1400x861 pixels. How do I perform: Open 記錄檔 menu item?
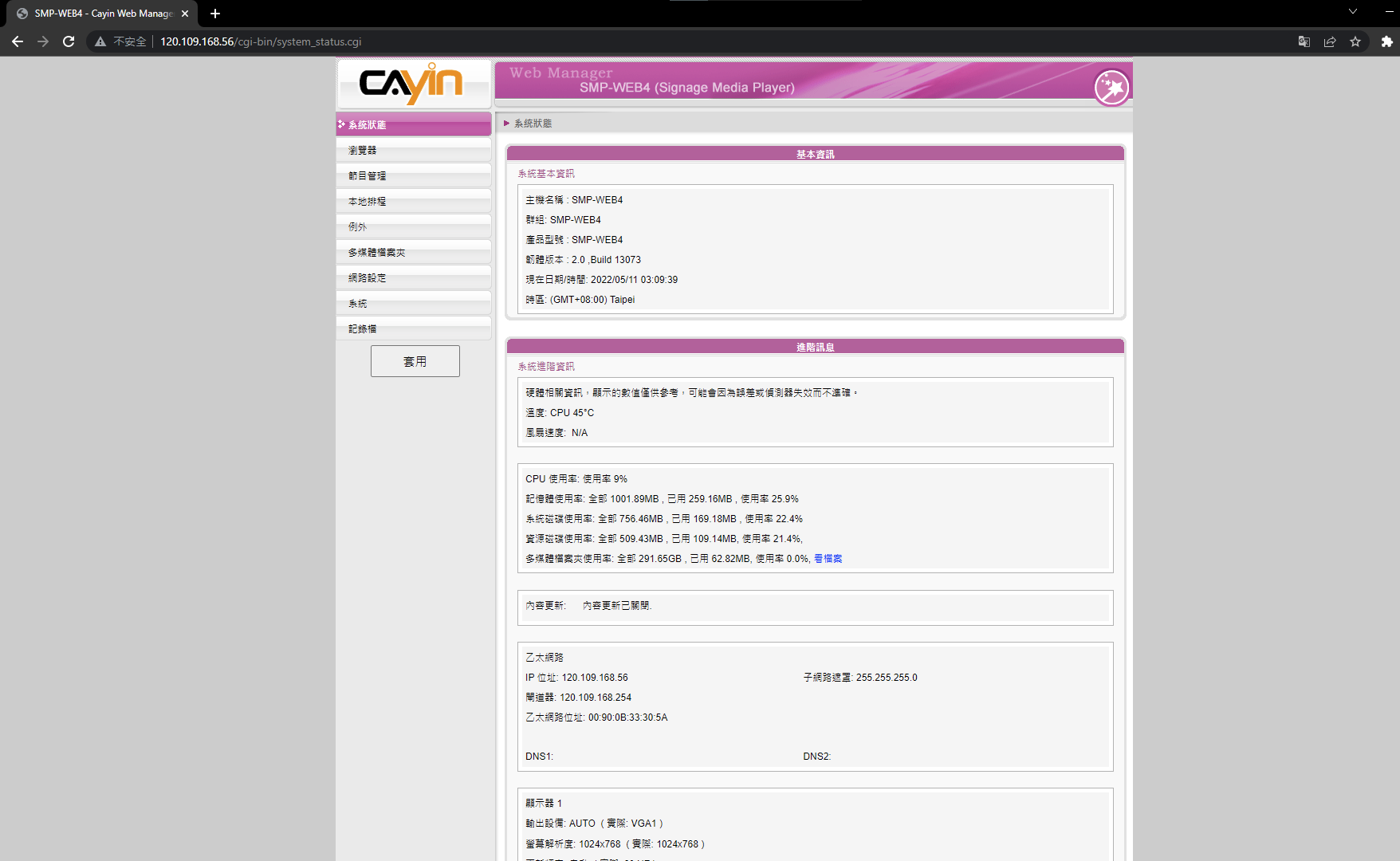(x=414, y=328)
